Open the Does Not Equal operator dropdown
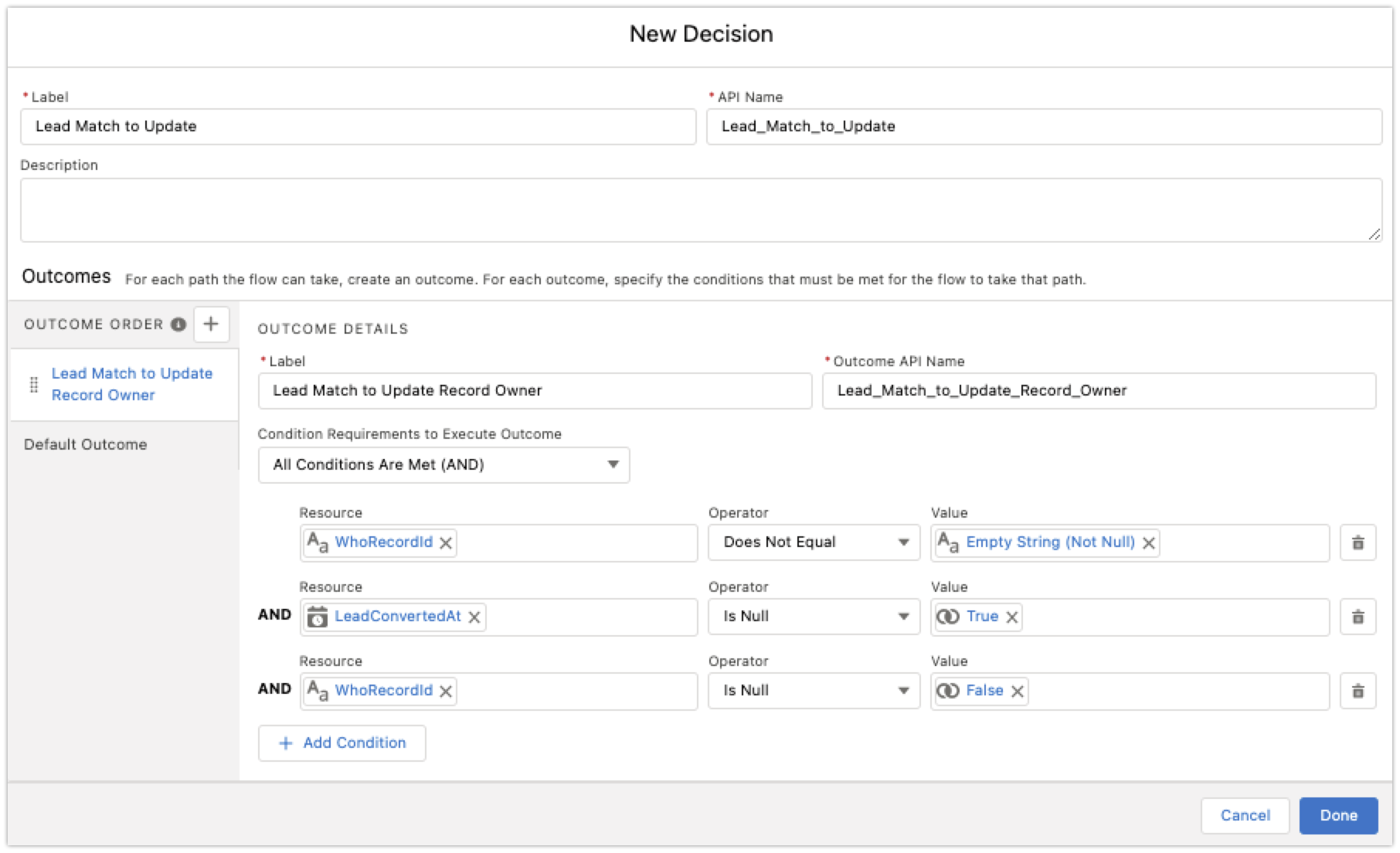The height and width of the screenshot is (853, 1400). [814, 542]
